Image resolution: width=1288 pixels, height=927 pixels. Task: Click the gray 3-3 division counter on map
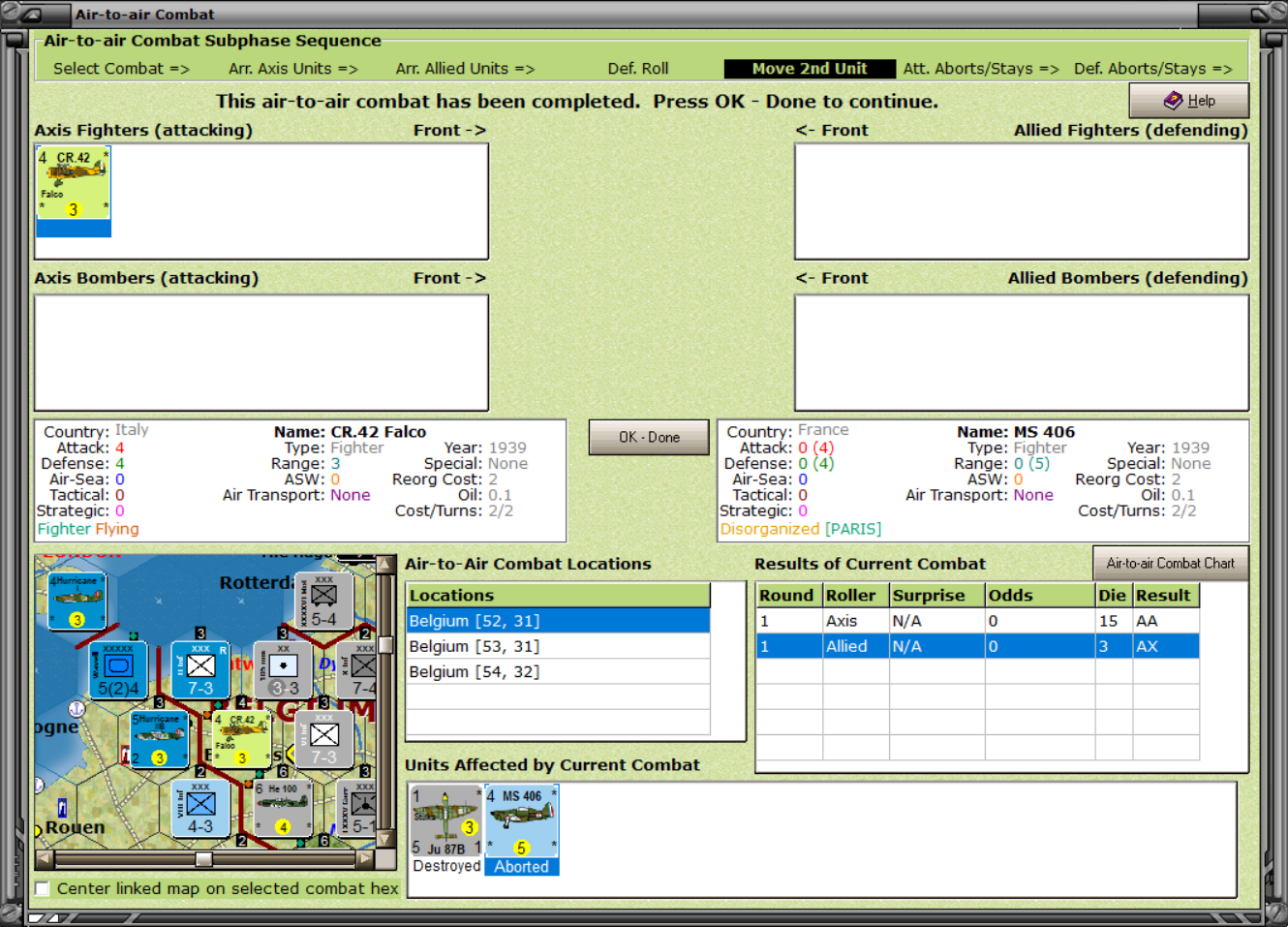coord(283,670)
